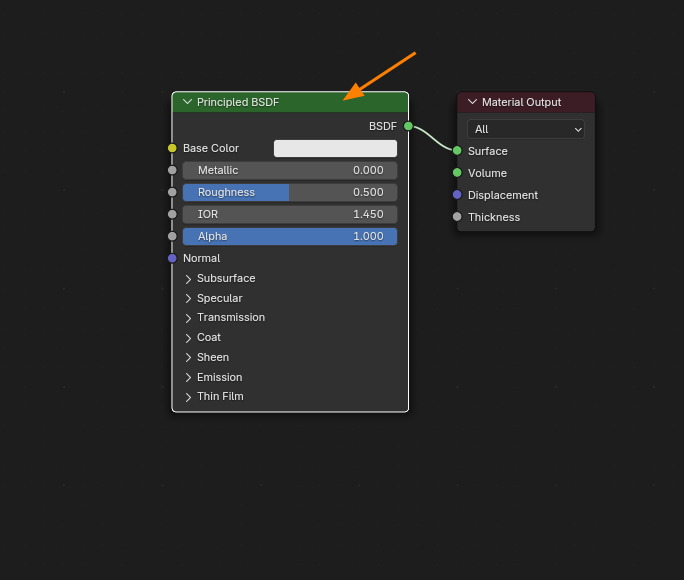The image size is (684, 580).
Task: Select the Surface input label
Action: pos(488,151)
